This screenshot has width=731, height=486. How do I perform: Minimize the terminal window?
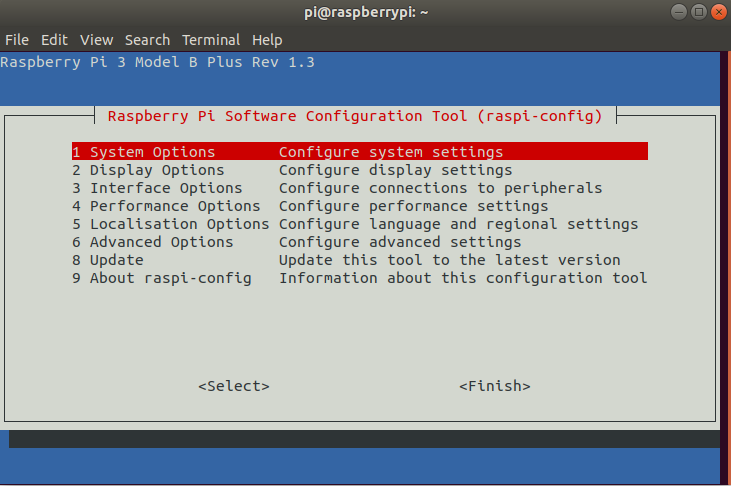point(679,12)
